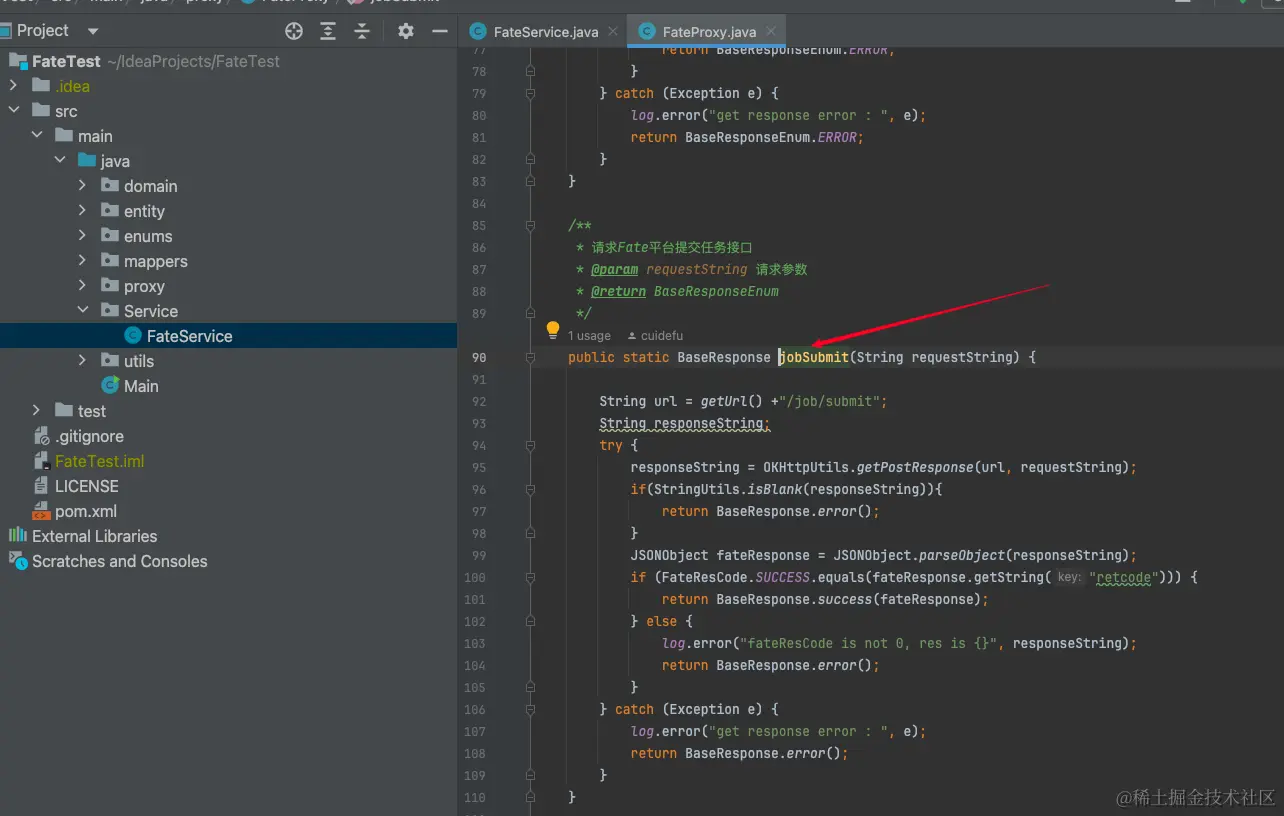Expand the test folder
This screenshot has height=816, width=1284.
(x=37, y=411)
